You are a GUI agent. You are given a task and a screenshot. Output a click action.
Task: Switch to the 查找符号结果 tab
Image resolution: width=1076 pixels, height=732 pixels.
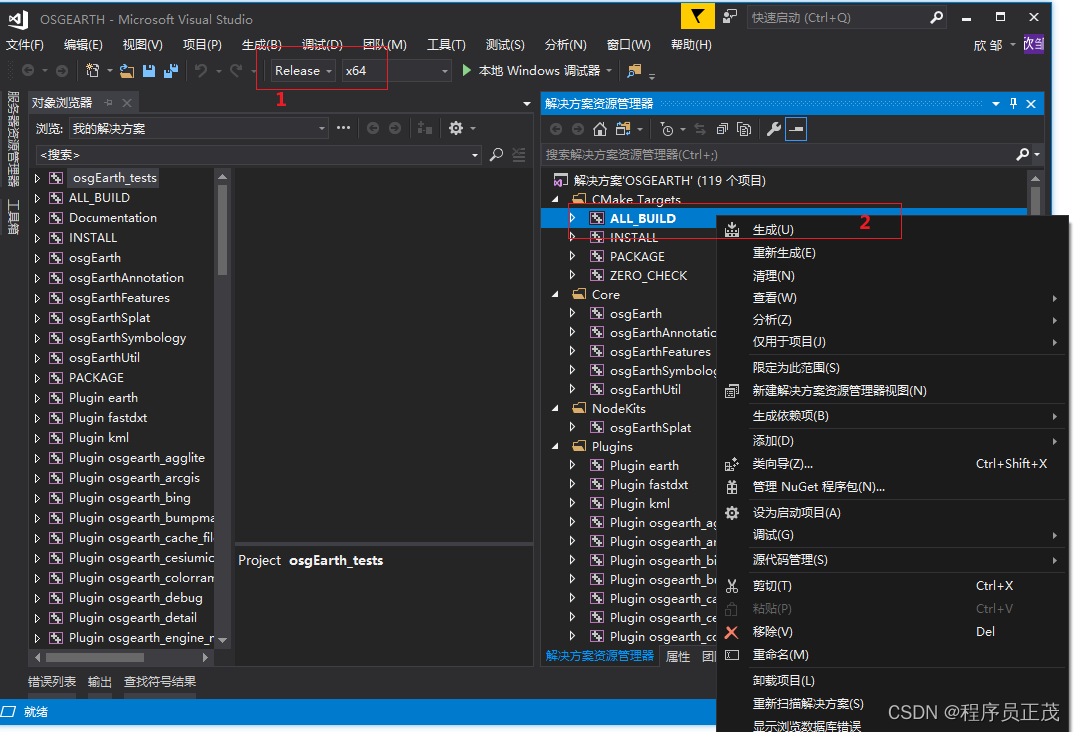pos(160,681)
